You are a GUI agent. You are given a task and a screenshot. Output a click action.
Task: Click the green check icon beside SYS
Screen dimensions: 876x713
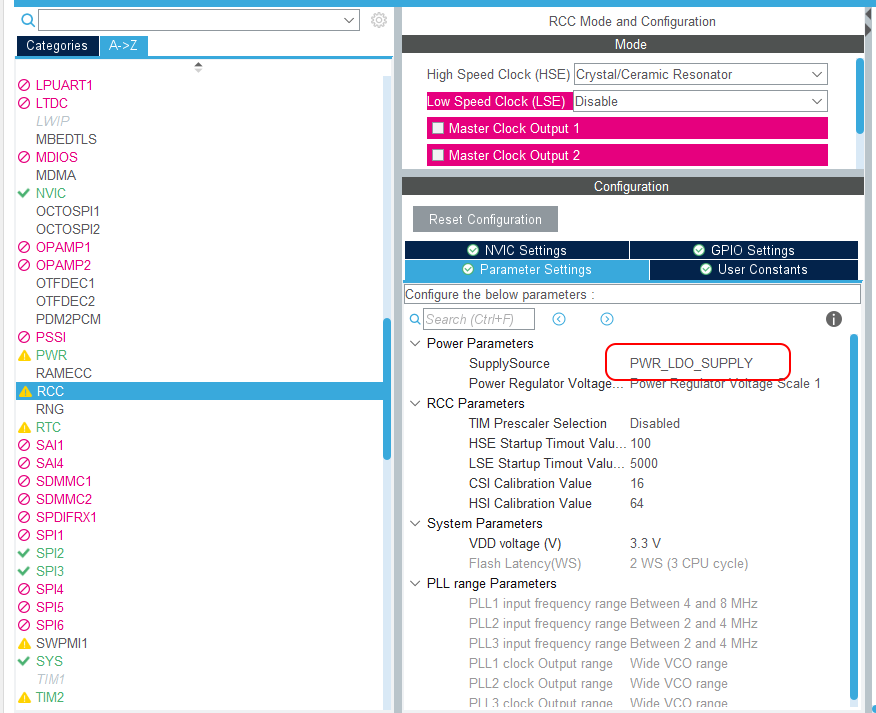click(23, 661)
